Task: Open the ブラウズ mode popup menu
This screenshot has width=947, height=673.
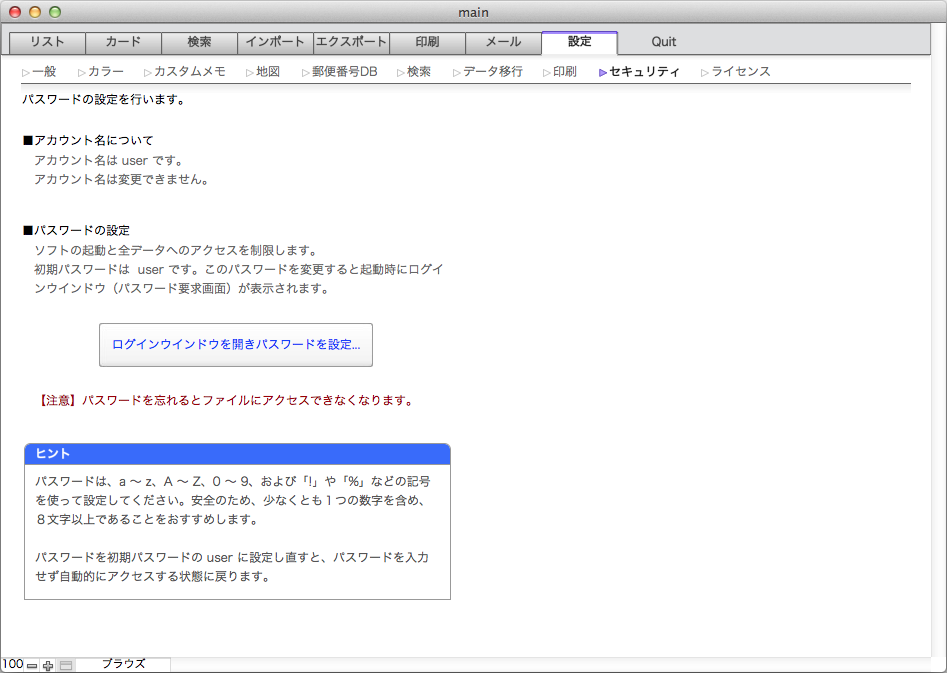Action: (x=123, y=664)
